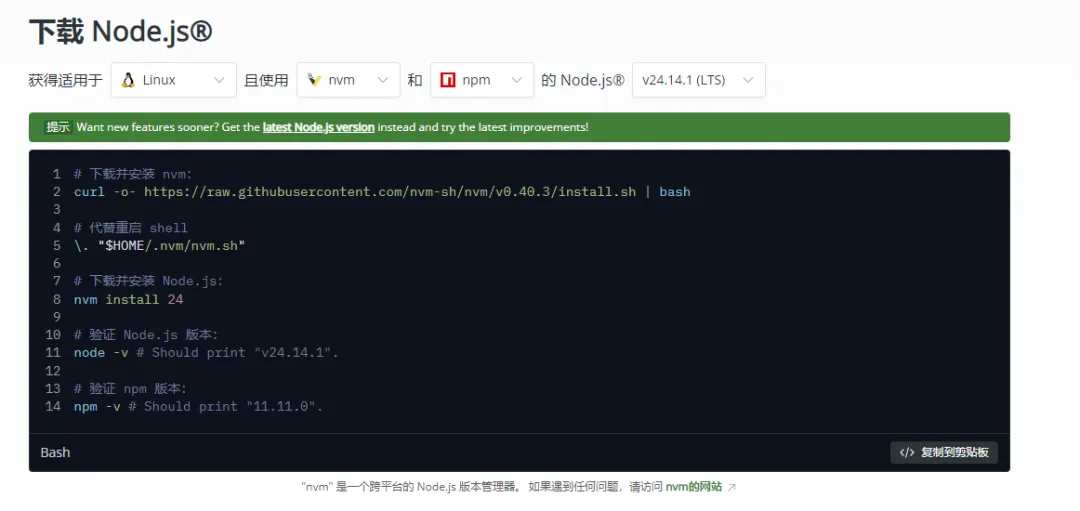Click the node -v command line

[x=207, y=353]
